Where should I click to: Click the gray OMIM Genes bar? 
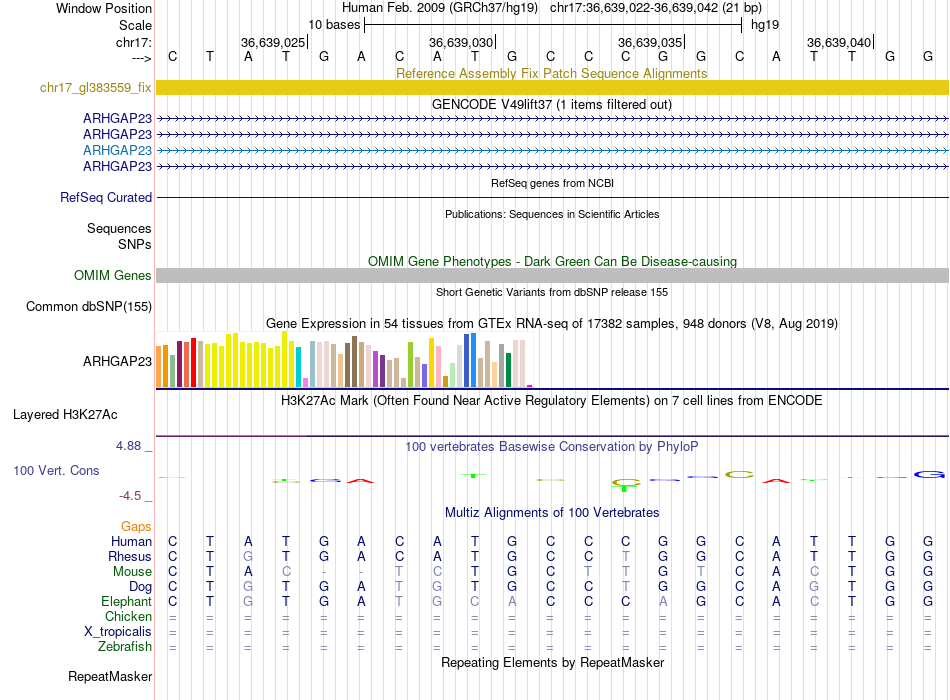tap(552, 276)
